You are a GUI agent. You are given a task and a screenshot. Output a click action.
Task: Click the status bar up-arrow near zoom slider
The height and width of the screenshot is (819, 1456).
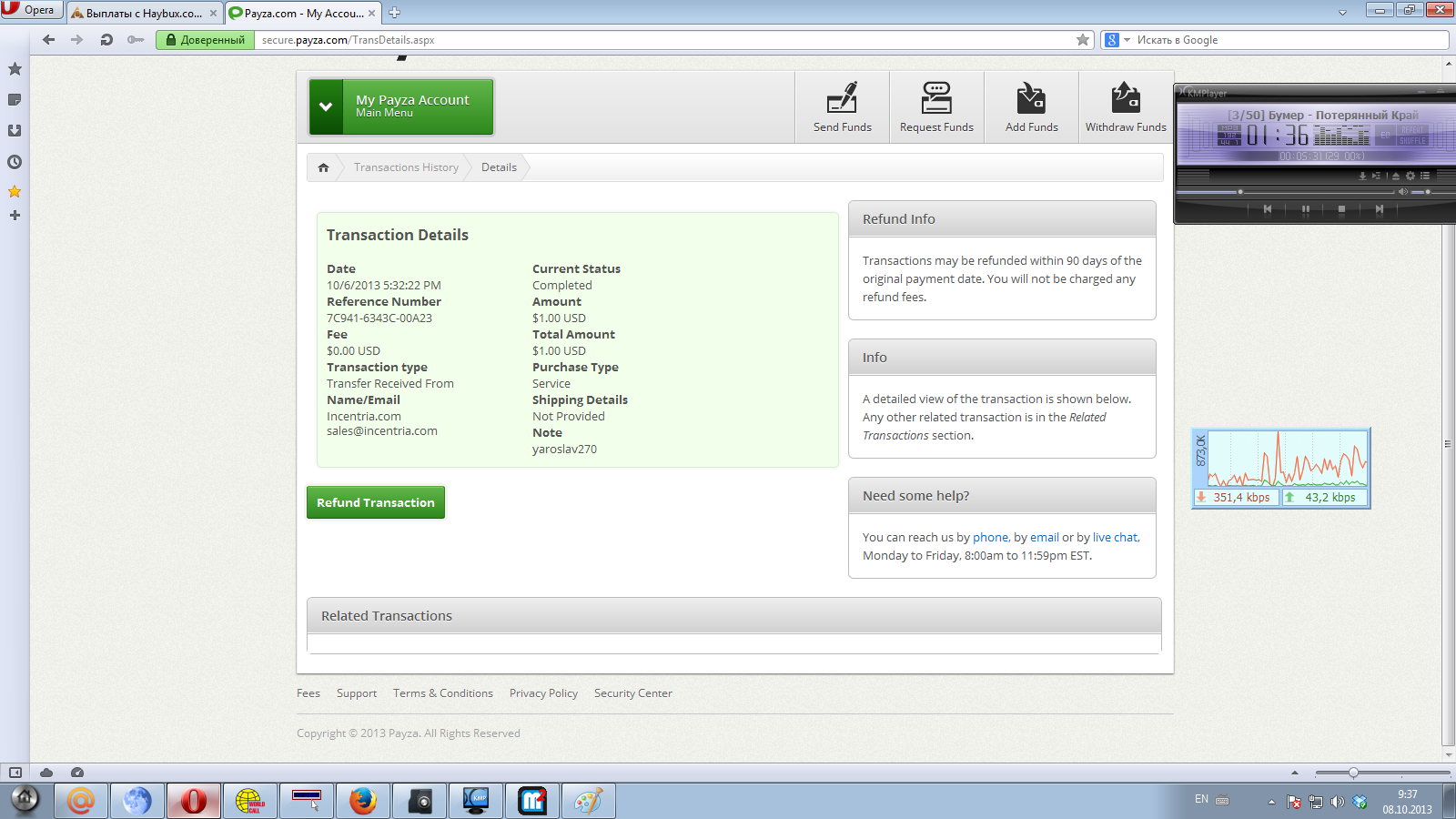coord(1295,773)
